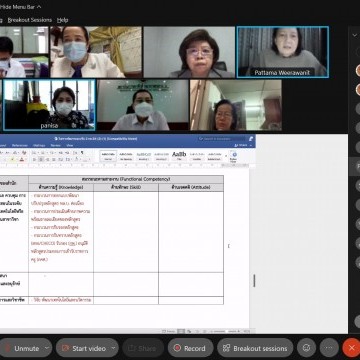The height and width of the screenshot is (360, 360).
Task: Click the Review tab in shared Word ribbon
Action: point(55,145)
